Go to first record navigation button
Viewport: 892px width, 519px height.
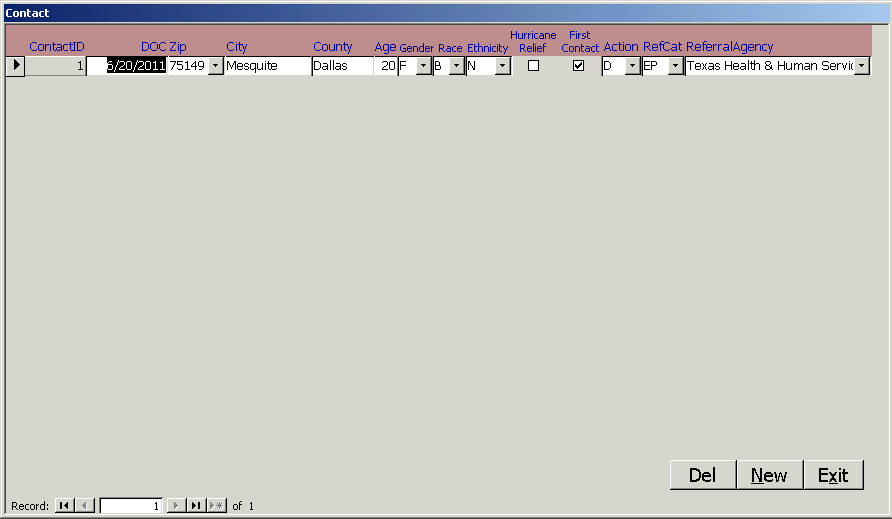point(64,506)
